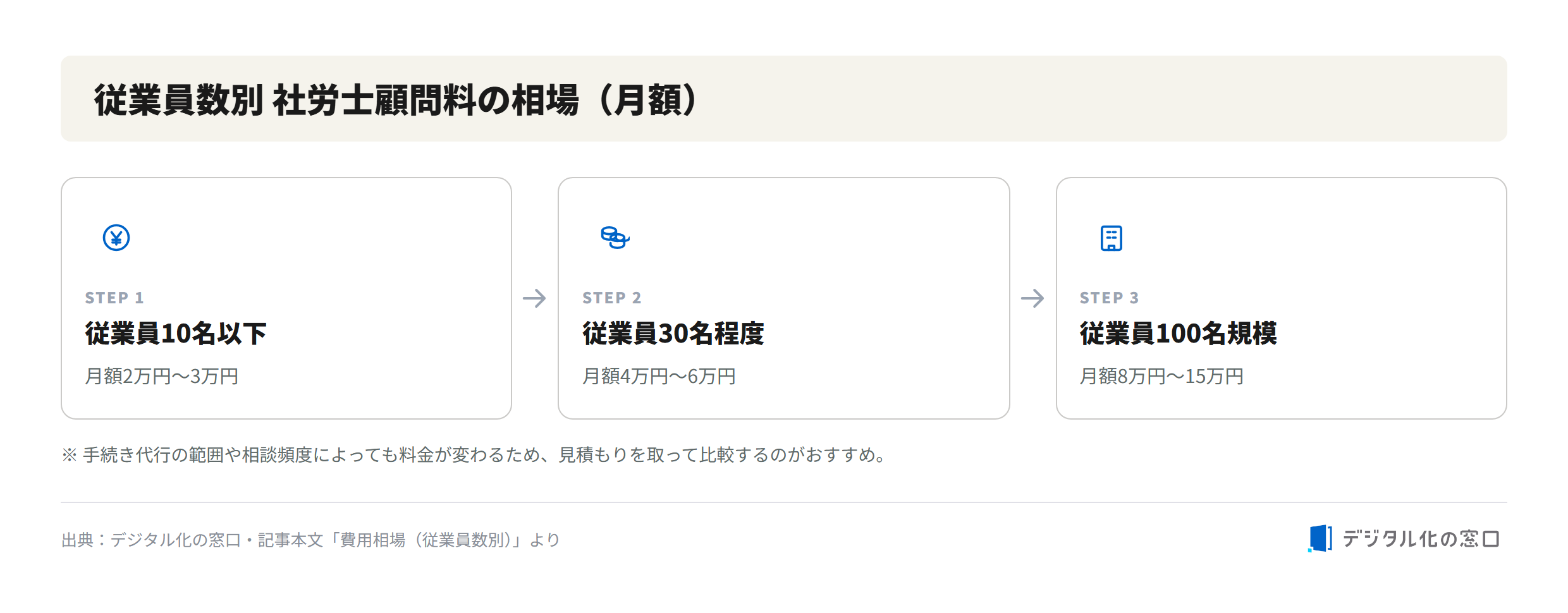Click the arrow between Step 1 and Step 2

coord(534,298)
